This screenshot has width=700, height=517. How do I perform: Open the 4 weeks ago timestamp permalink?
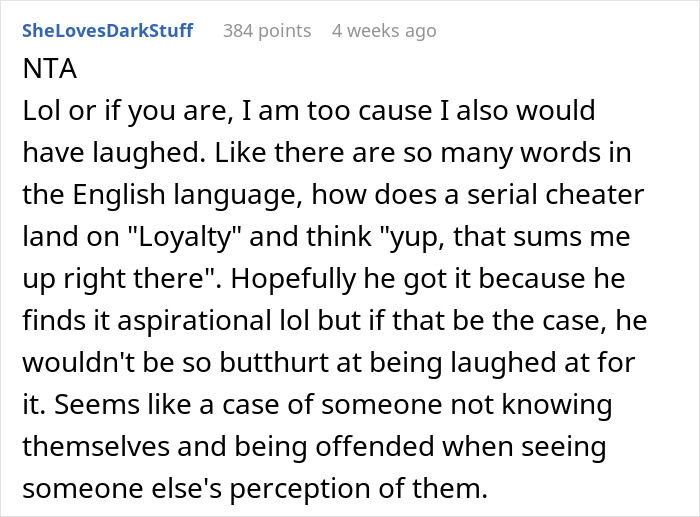pyautogui.click(x=384, y=31)
